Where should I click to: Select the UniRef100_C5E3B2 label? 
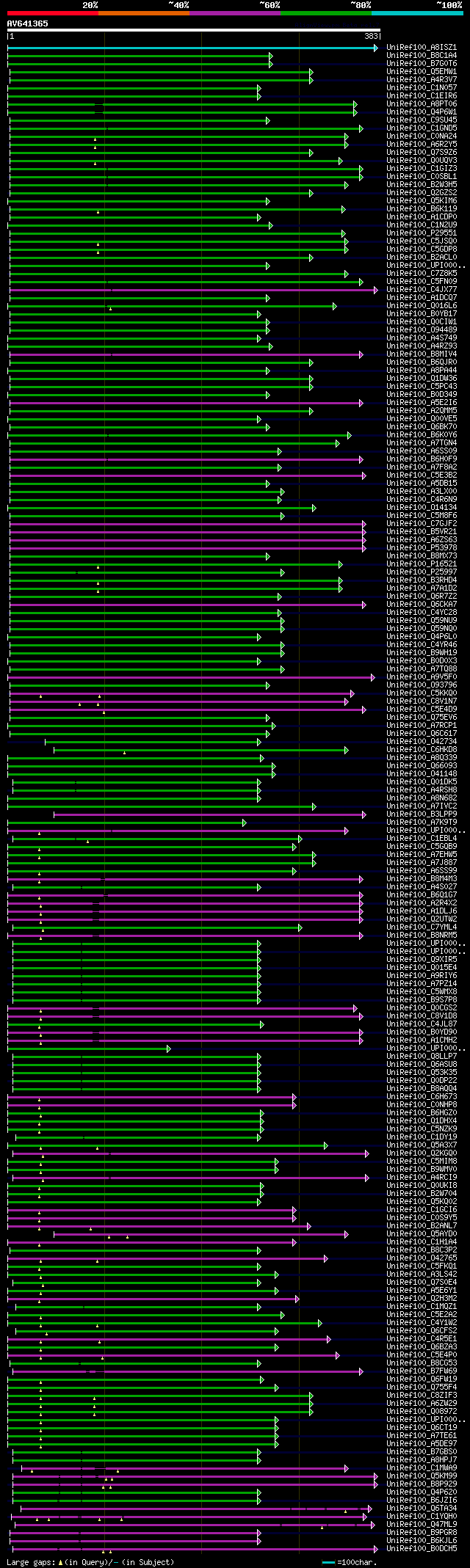tap(422, 475)
